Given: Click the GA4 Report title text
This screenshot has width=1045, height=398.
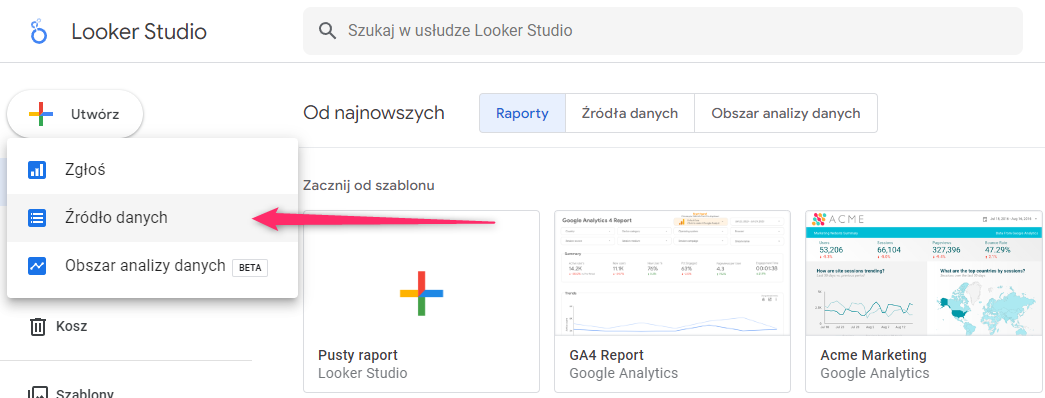Looking at the screenshot, I should [606, 355].
